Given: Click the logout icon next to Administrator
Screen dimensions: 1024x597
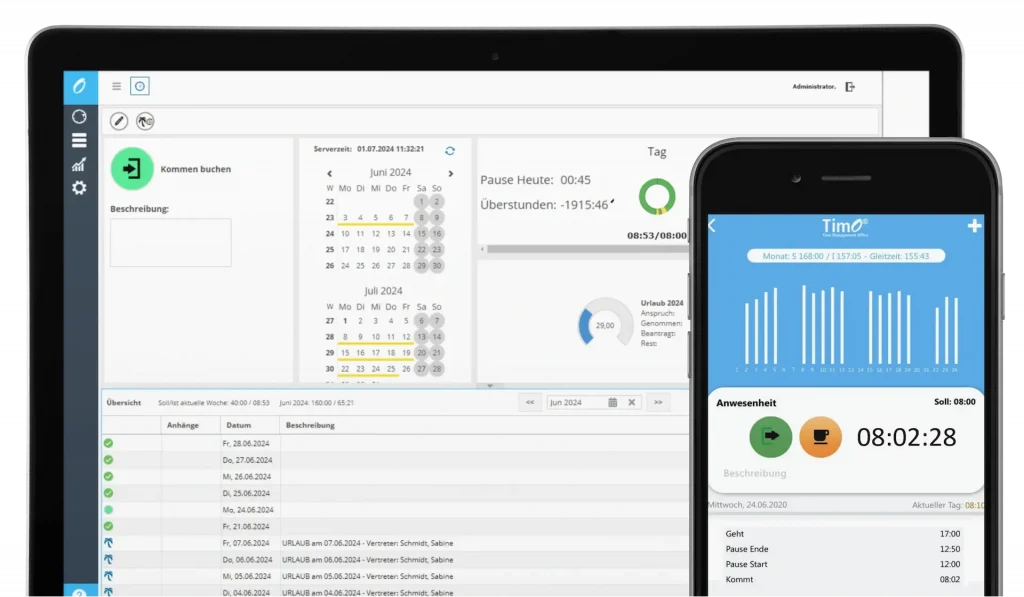Looking at the screenshot, I should pos(850,87).
